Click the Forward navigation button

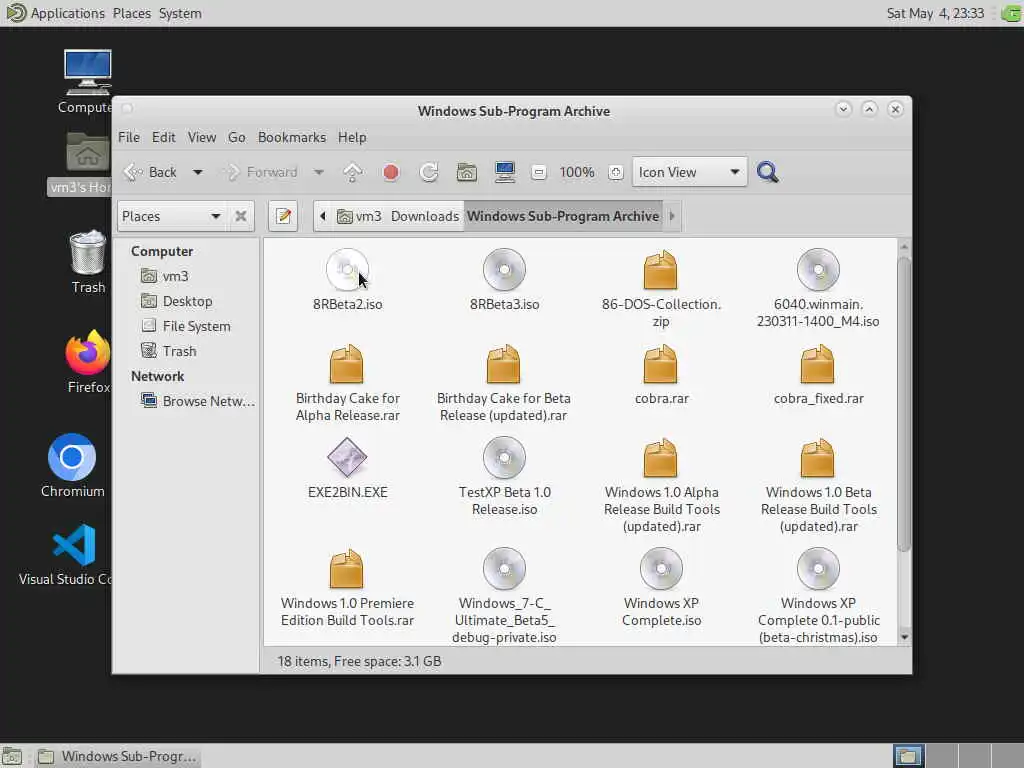pyautogui.click(x=261, y=172)
